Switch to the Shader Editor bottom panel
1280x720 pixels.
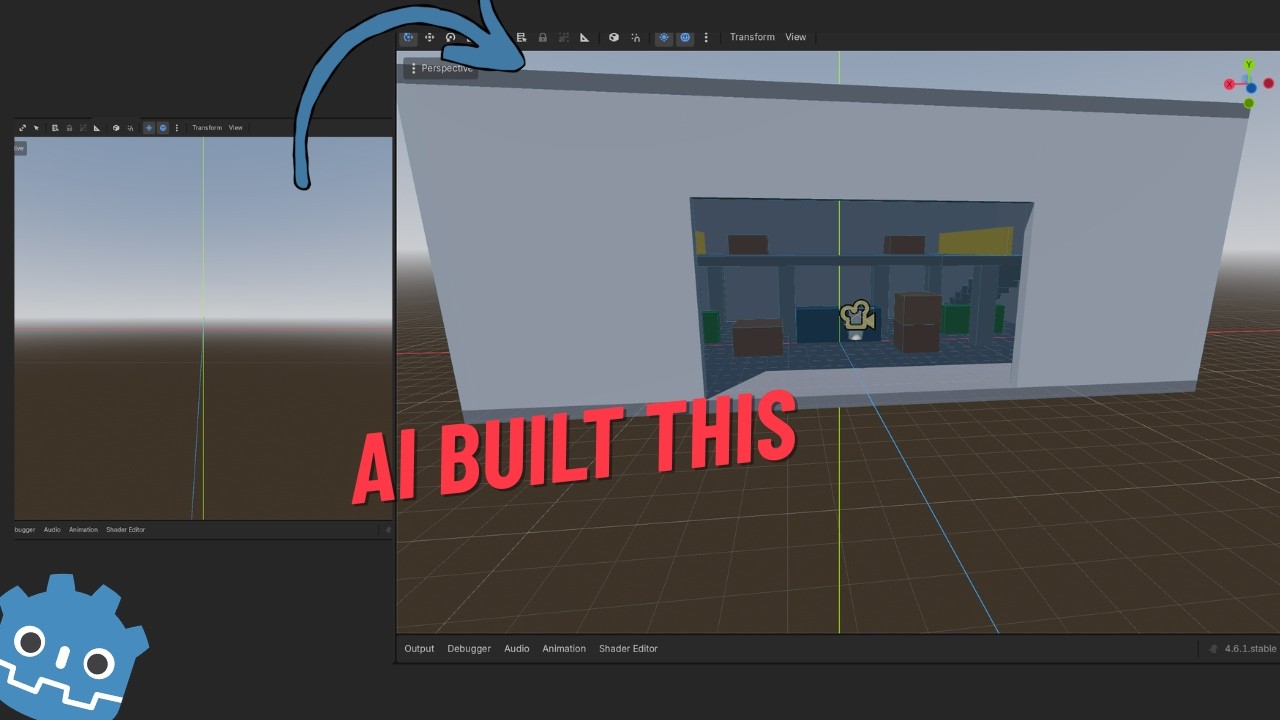[628, 648]
